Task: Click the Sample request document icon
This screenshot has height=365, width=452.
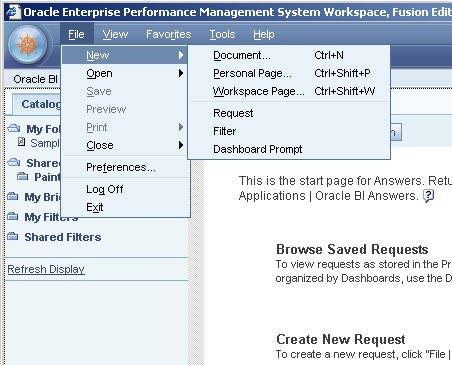Action: click(x=22, y=142)
